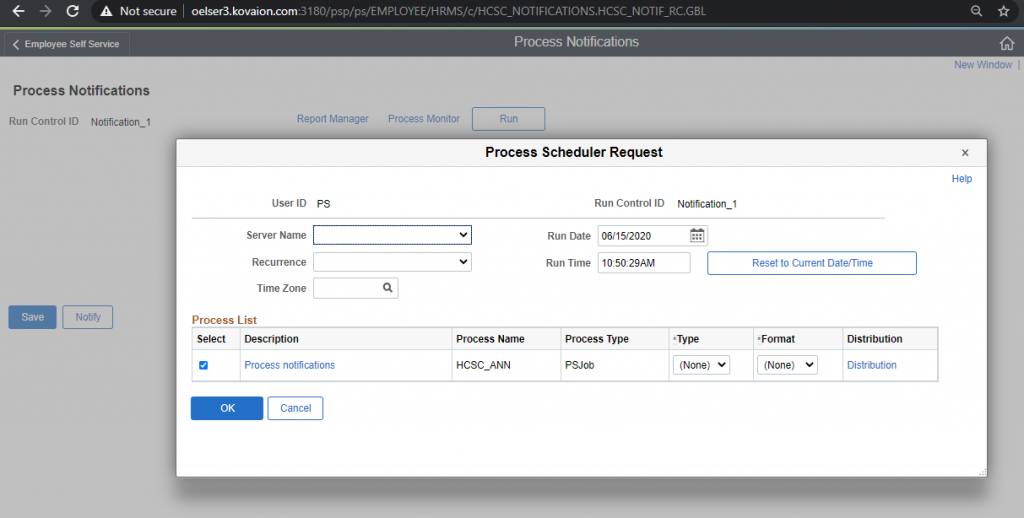Click the browser forward arrow
1024x518 pixels.
point(45,11)
